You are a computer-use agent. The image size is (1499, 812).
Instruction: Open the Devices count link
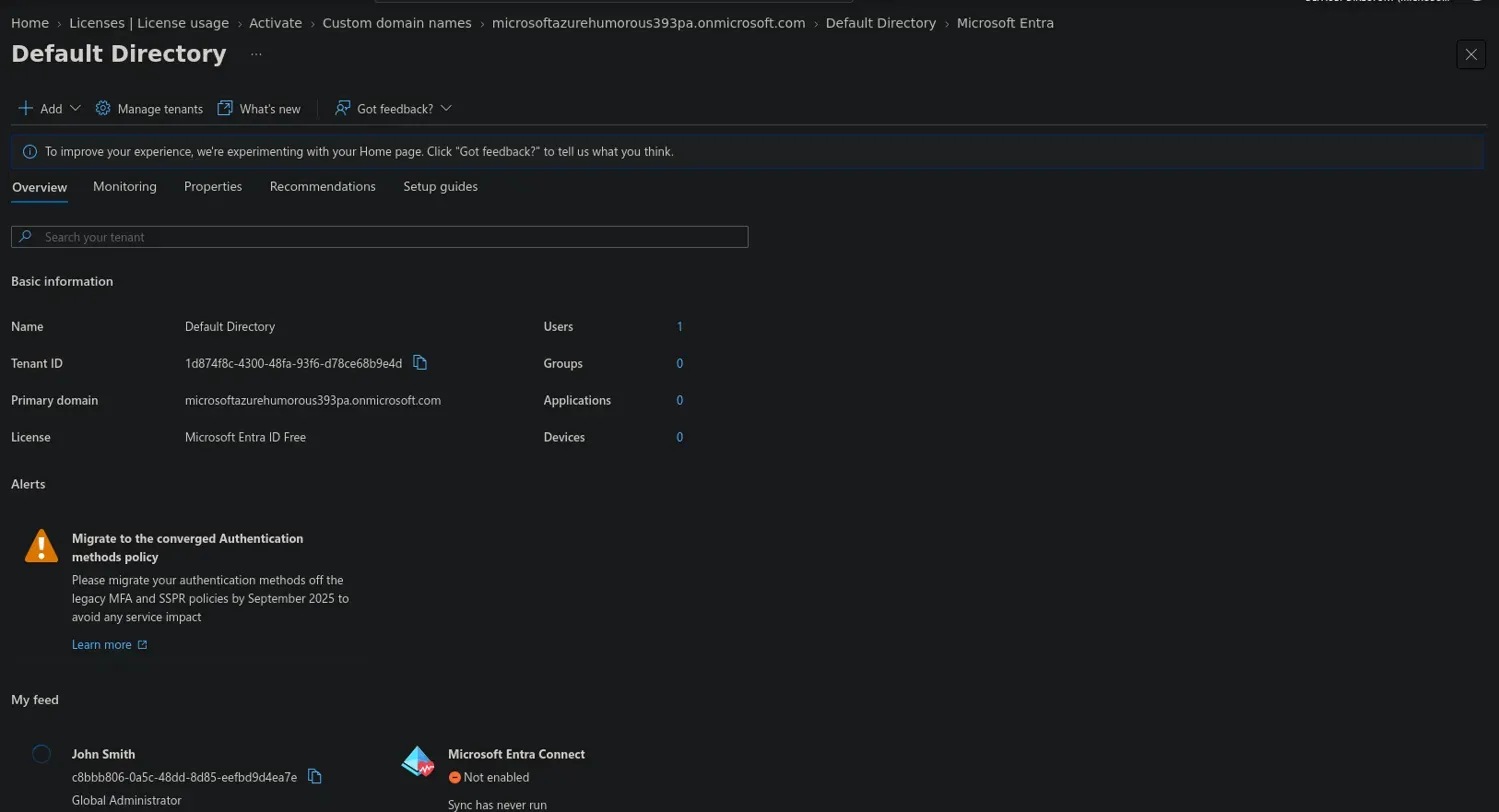[x=680, y=438]
